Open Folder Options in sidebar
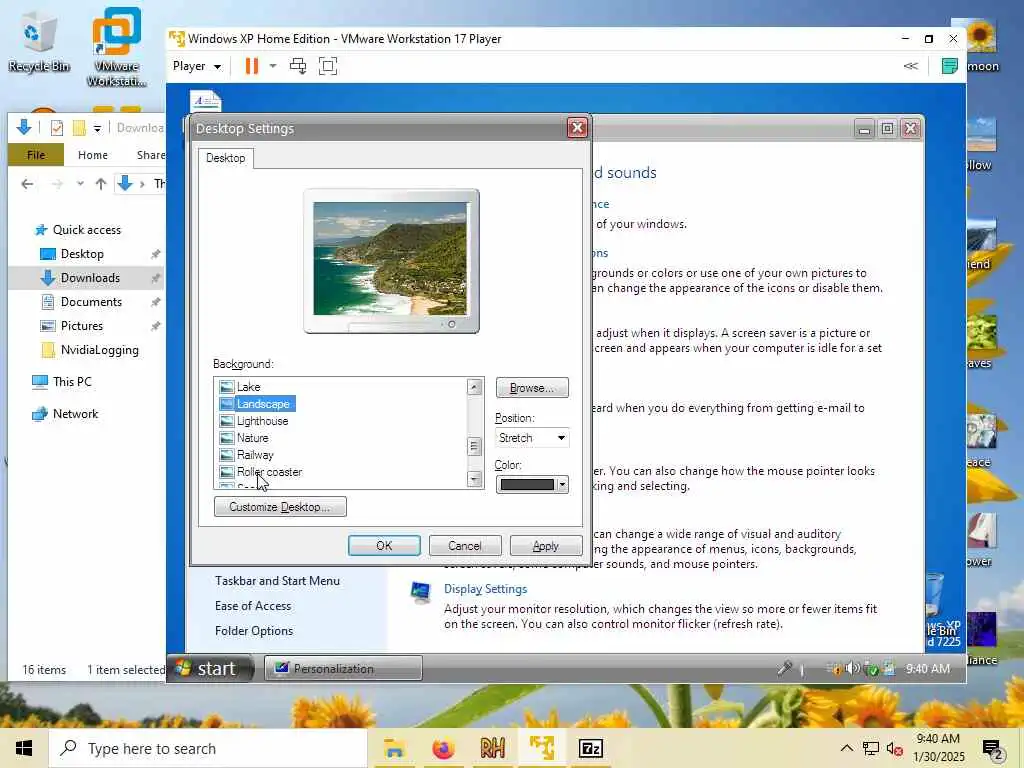This screenshot has width=1024, height=768. [x=254, y=630]
